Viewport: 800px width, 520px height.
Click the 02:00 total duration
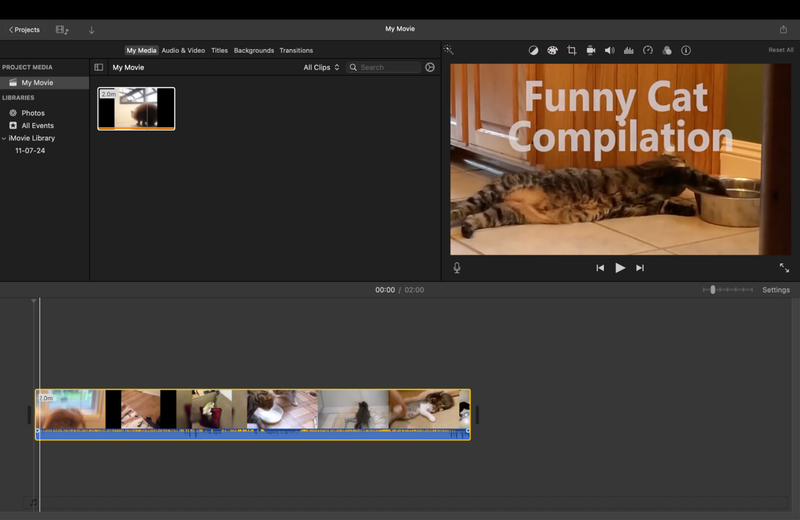click(x=414, y=290)
